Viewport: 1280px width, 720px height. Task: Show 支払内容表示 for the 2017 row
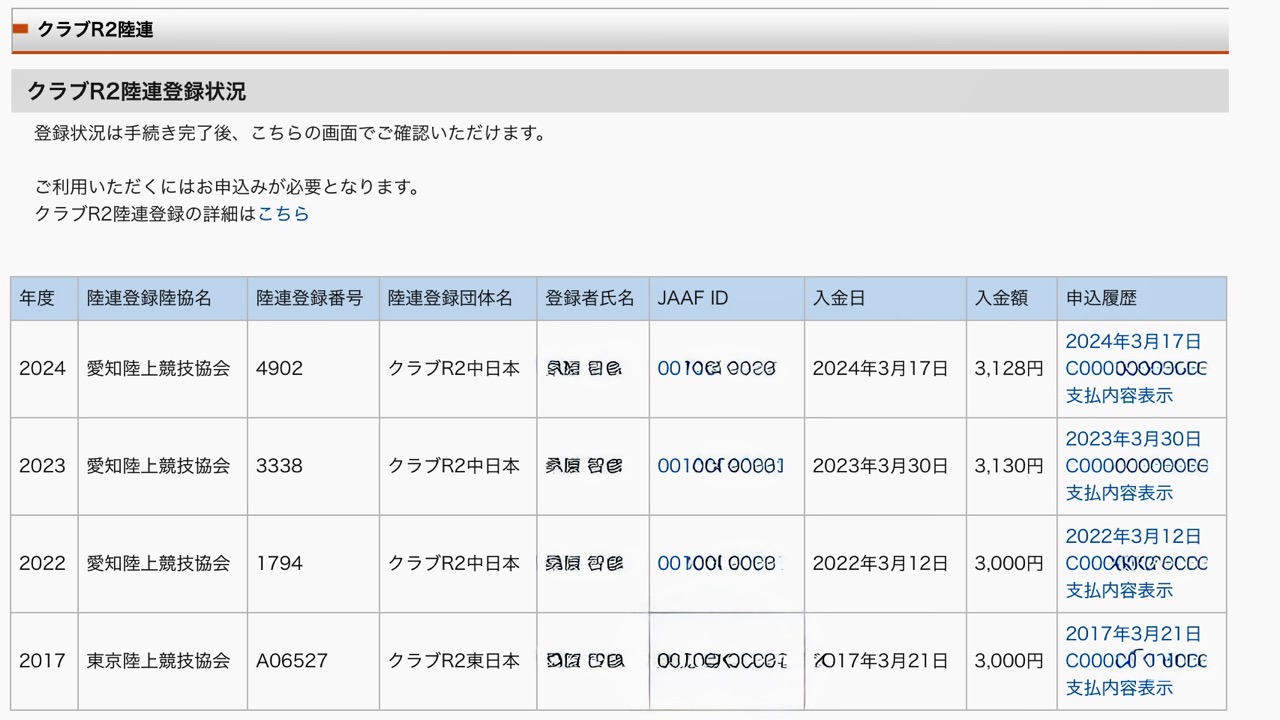[1118, 688]
